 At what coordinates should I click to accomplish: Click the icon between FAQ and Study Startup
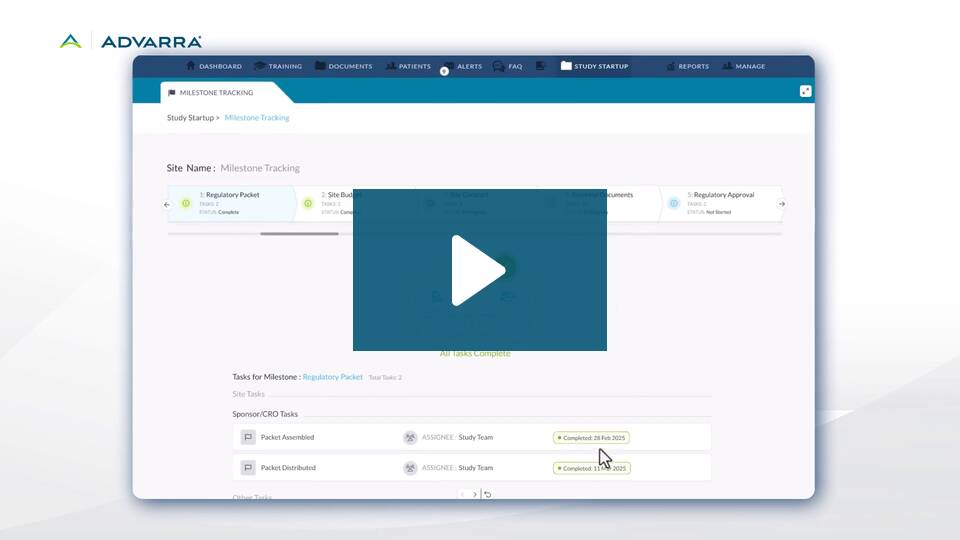pos(540,66)
